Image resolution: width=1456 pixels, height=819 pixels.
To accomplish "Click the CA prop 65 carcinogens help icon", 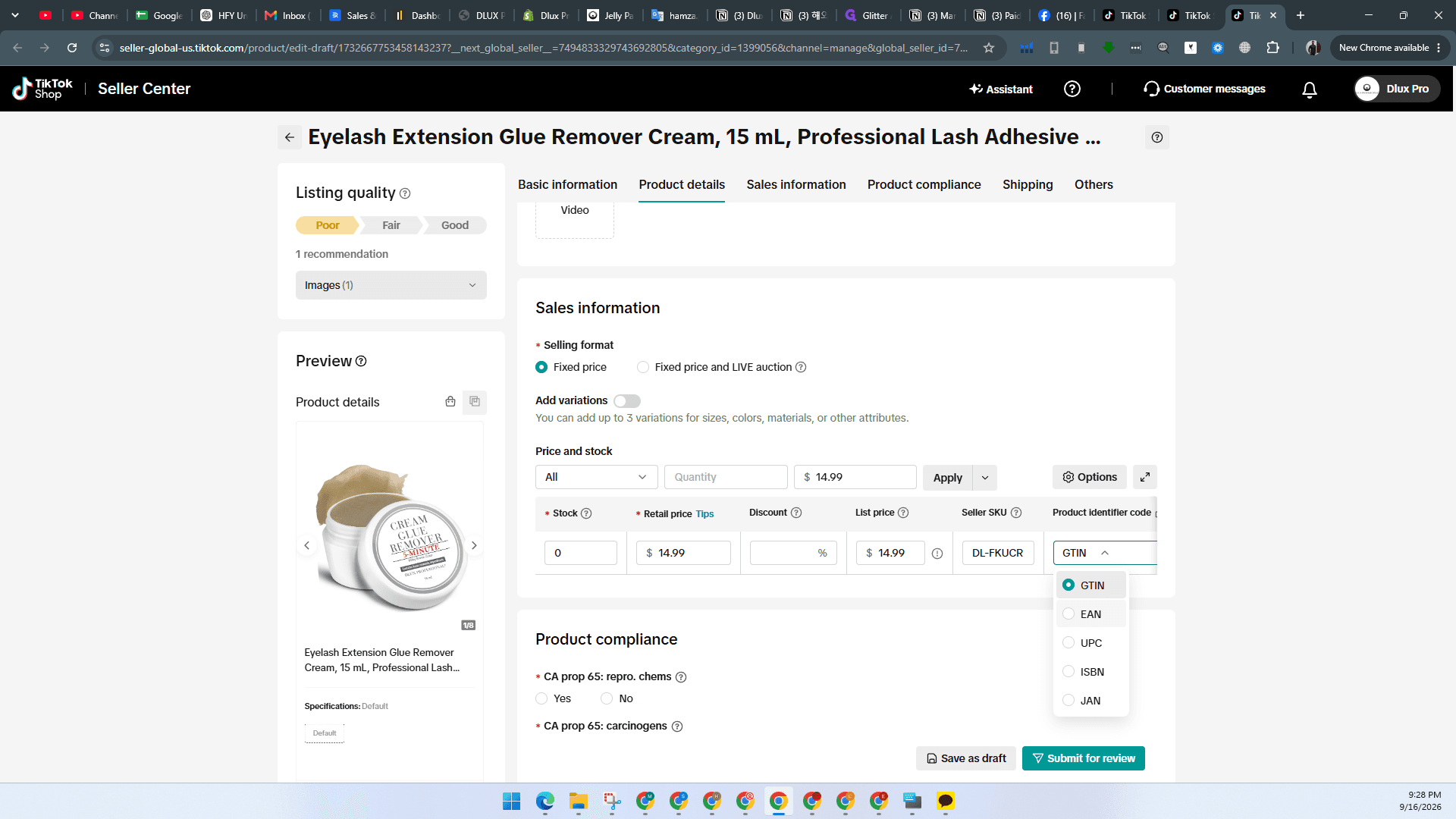I will pos(677,726).
